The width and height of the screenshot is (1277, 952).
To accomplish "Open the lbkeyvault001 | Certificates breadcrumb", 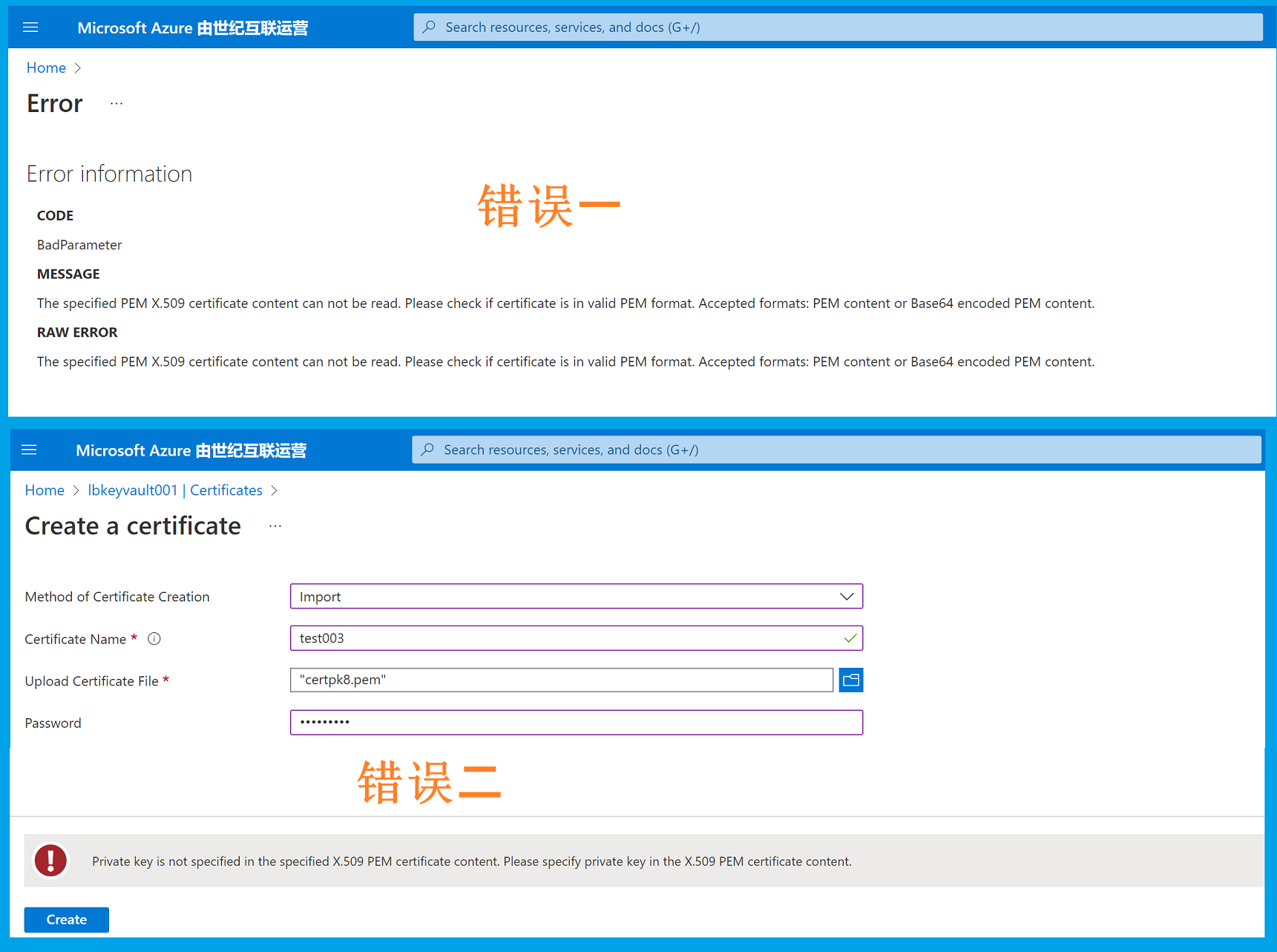I will pos(175,490).
